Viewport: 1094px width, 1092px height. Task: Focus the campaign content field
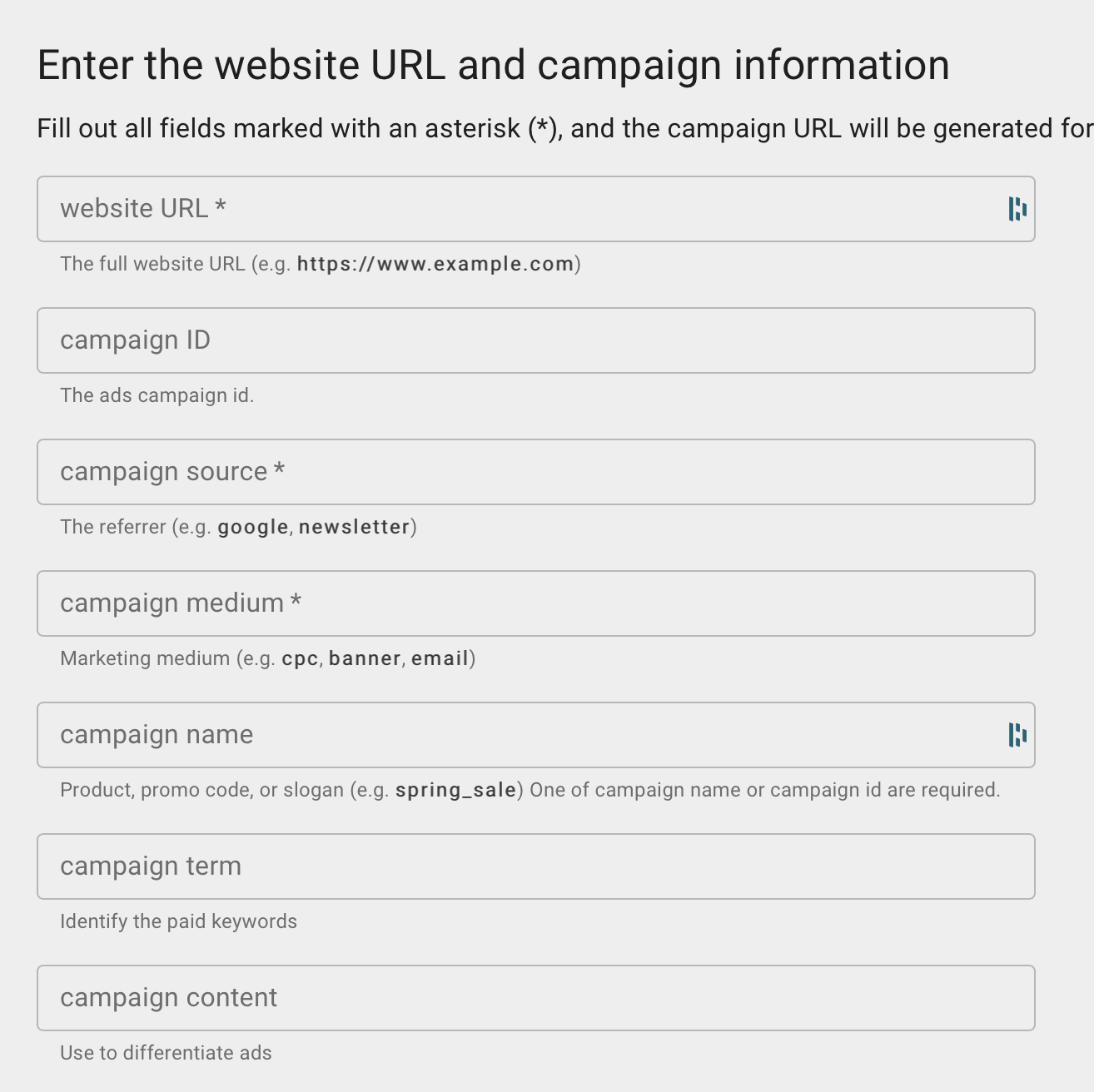click(535, 998)
